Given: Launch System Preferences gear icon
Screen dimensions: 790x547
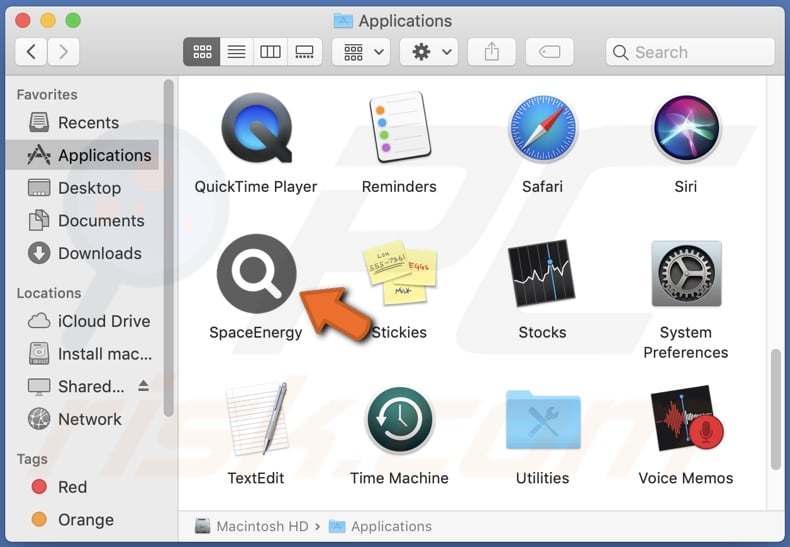Looking at the screenshot, I should tap(686, 274).
